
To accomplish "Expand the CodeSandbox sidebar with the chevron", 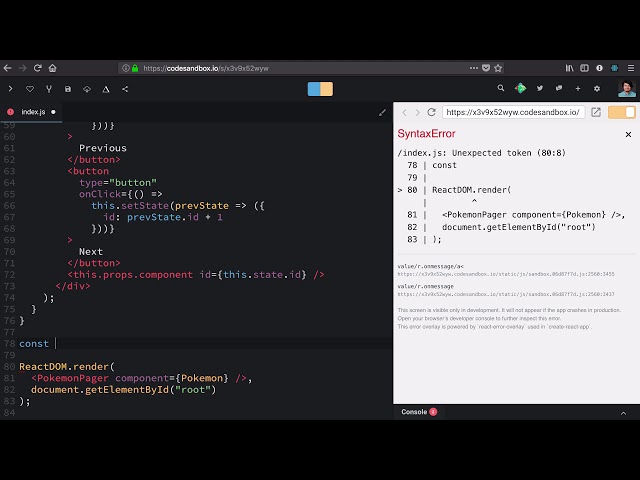I will pyautogui.click(x=11, y=89).
